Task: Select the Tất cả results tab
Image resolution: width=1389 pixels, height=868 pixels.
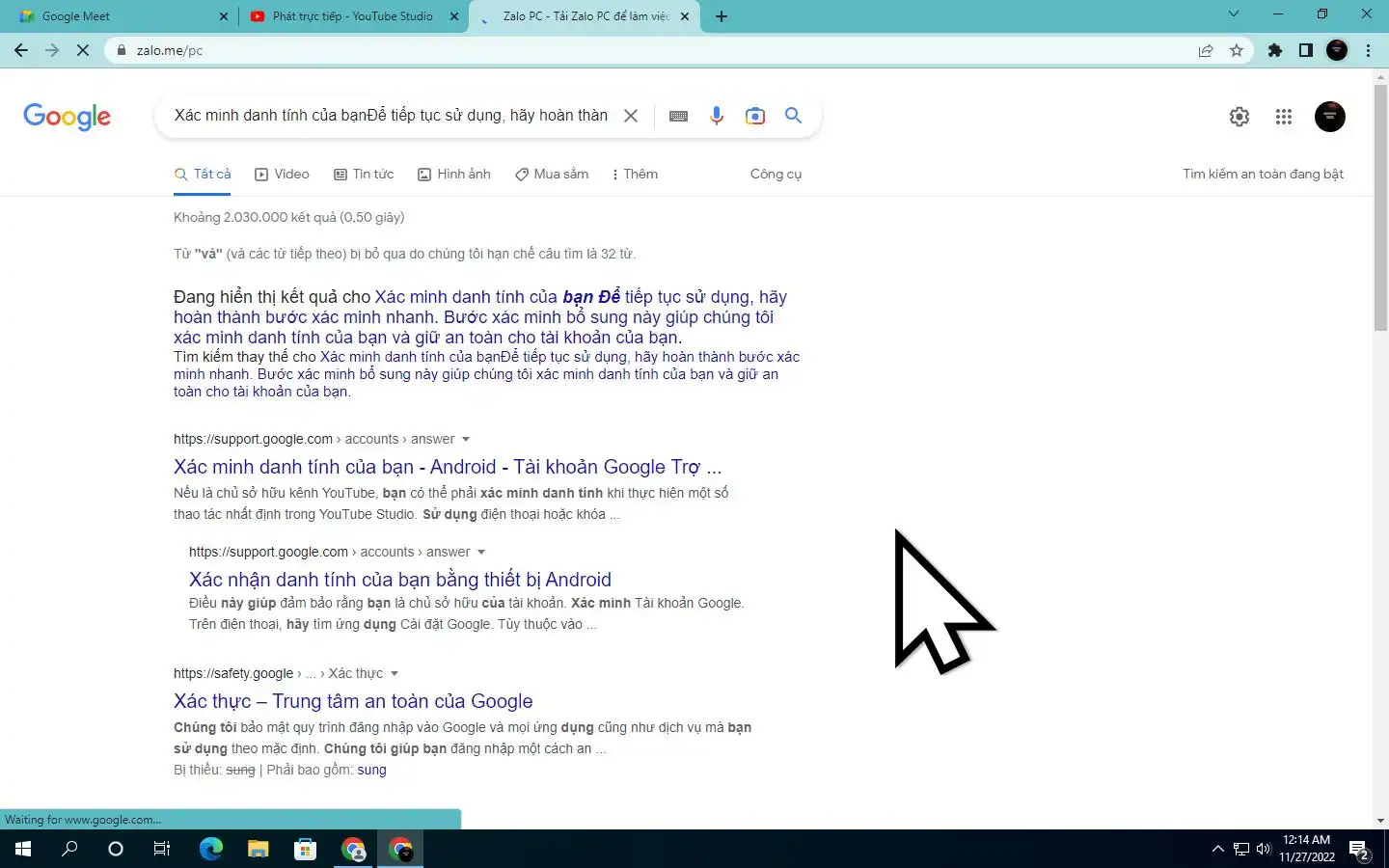Action: (x=203, y=175)
